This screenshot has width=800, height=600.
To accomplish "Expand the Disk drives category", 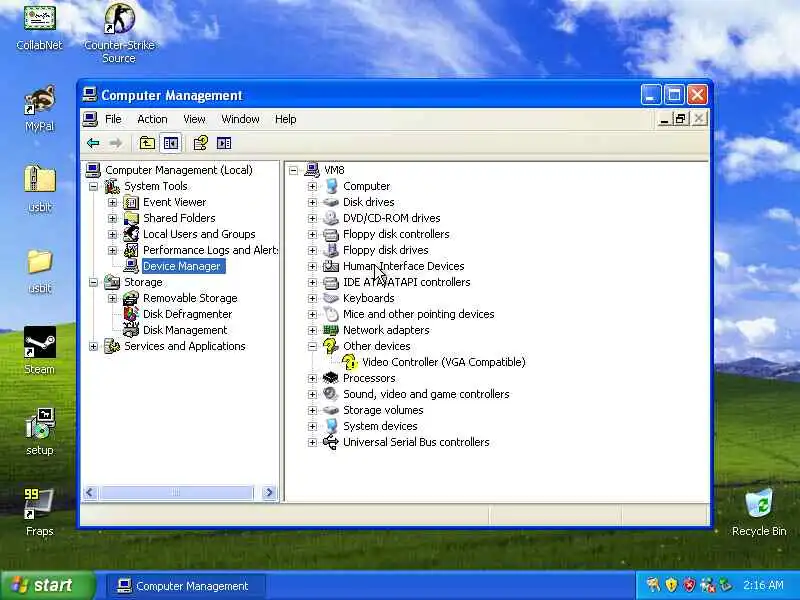I will coord(312,203).
